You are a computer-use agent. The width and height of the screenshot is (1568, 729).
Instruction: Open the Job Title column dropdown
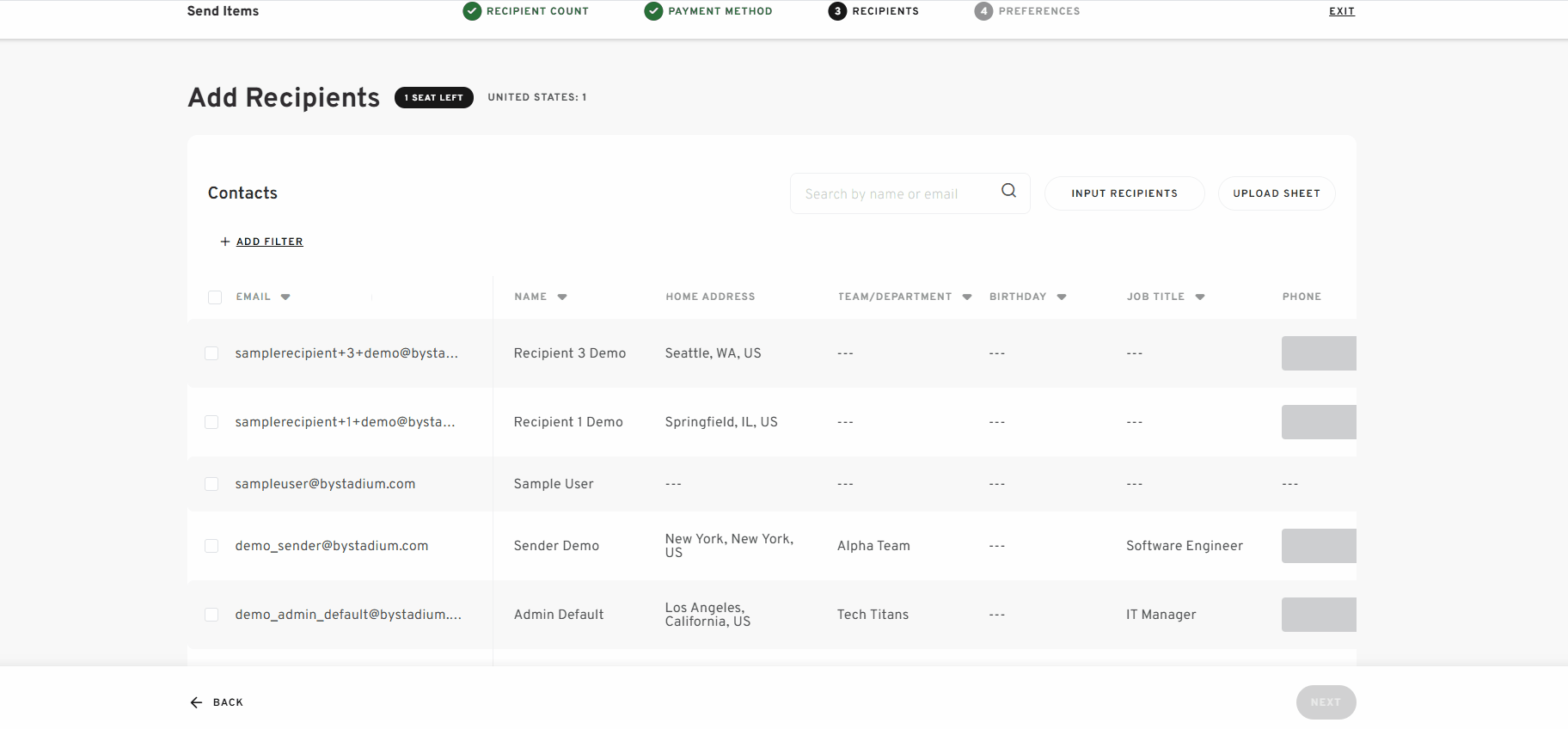[1200, 297]
